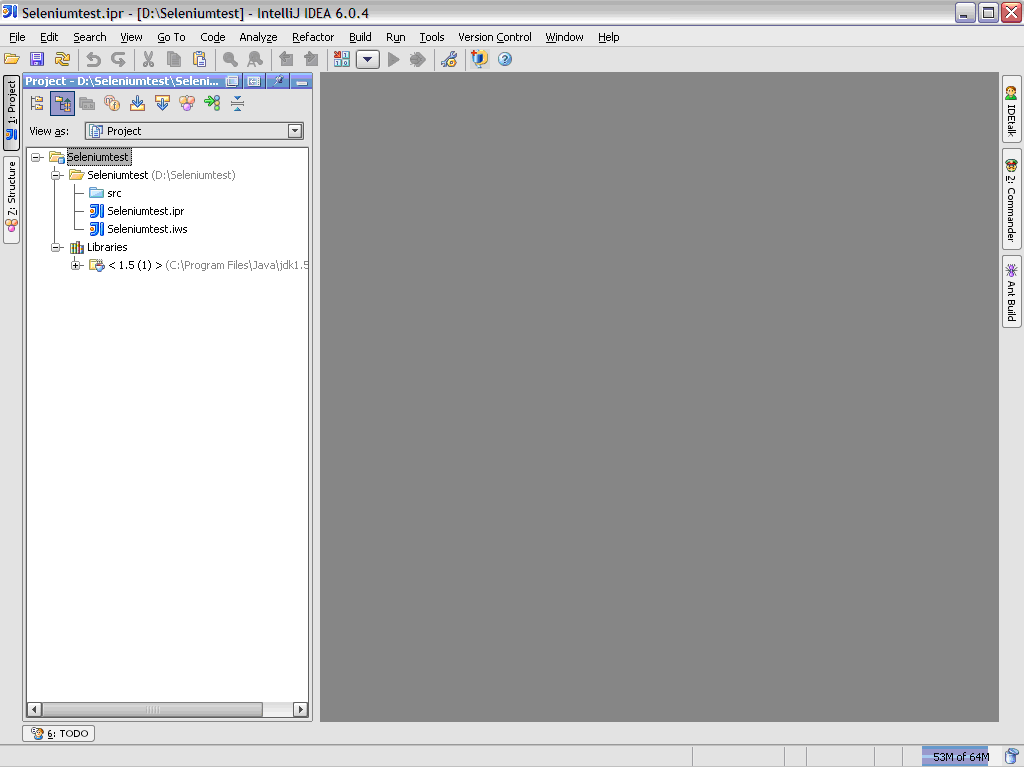Open the View as Project combo box
The image size is (1024, 768).
click(194, 131)
